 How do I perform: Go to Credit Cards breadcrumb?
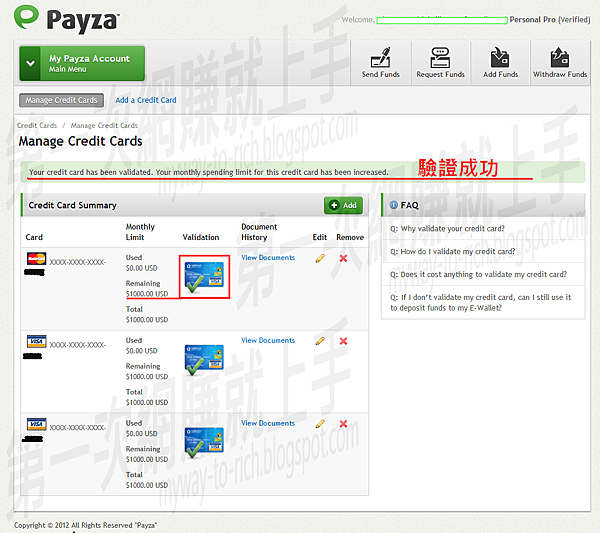pos(37,126)
